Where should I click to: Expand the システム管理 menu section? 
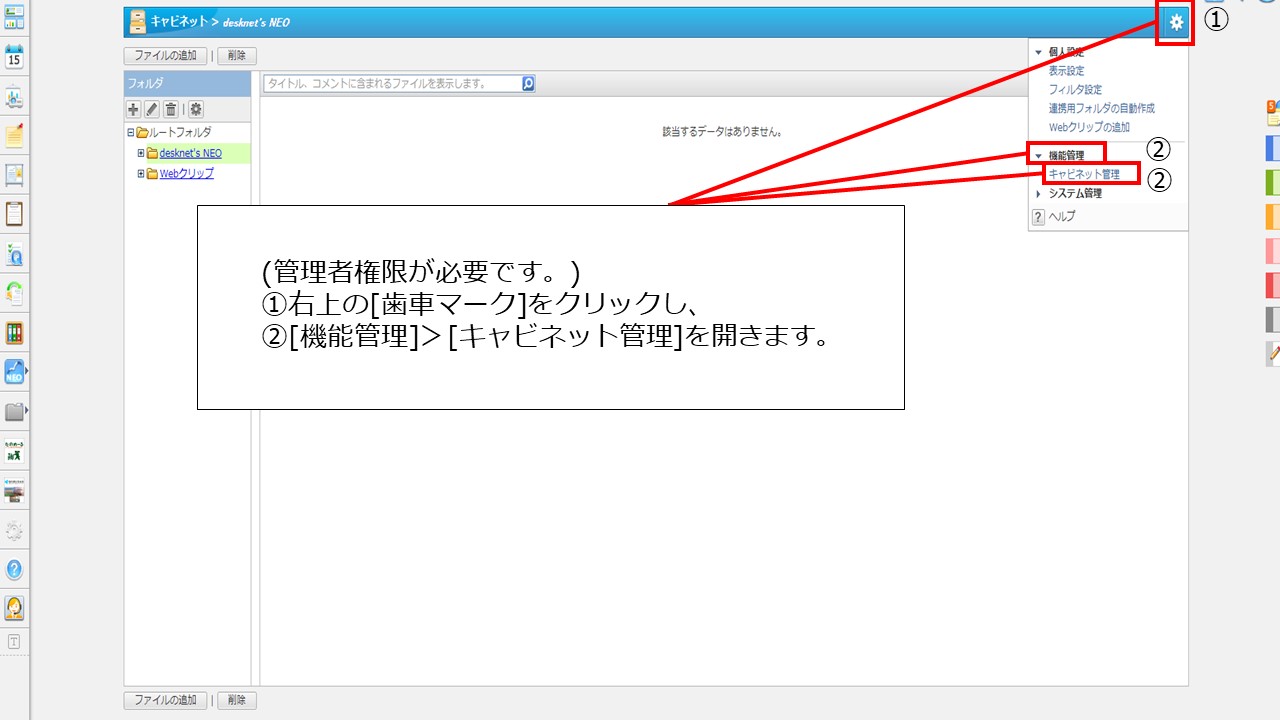(x=1038, y=194)
